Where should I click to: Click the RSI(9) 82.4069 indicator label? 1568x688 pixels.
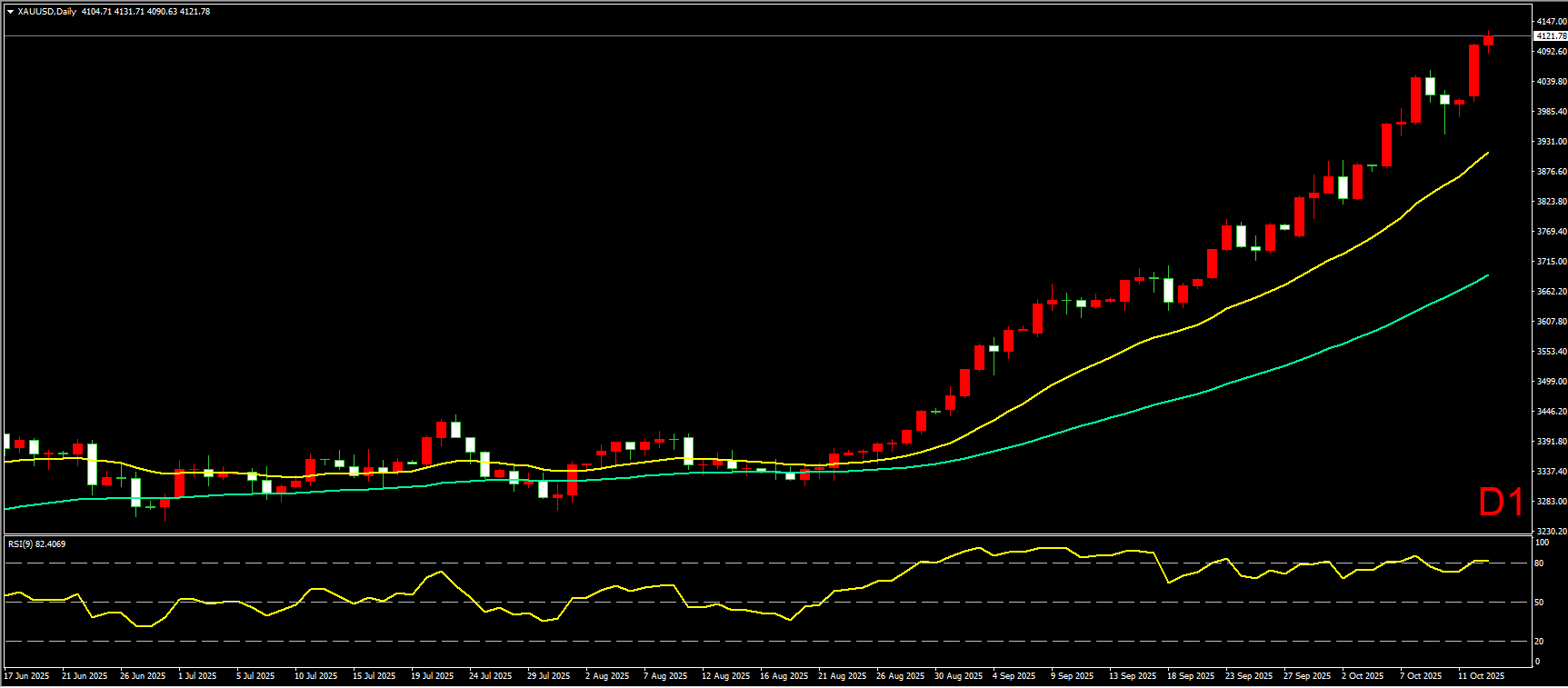coord(36,544)
